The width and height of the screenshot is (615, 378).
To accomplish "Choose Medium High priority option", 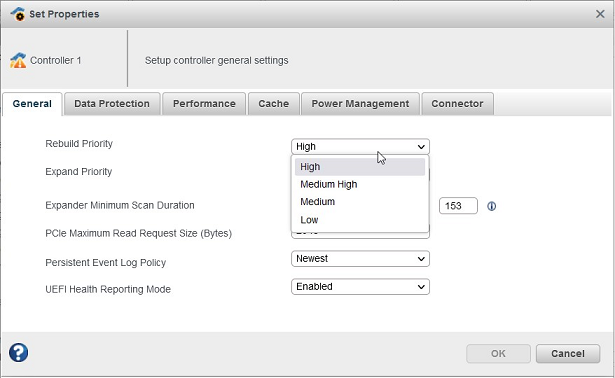I will coord(360,184).
